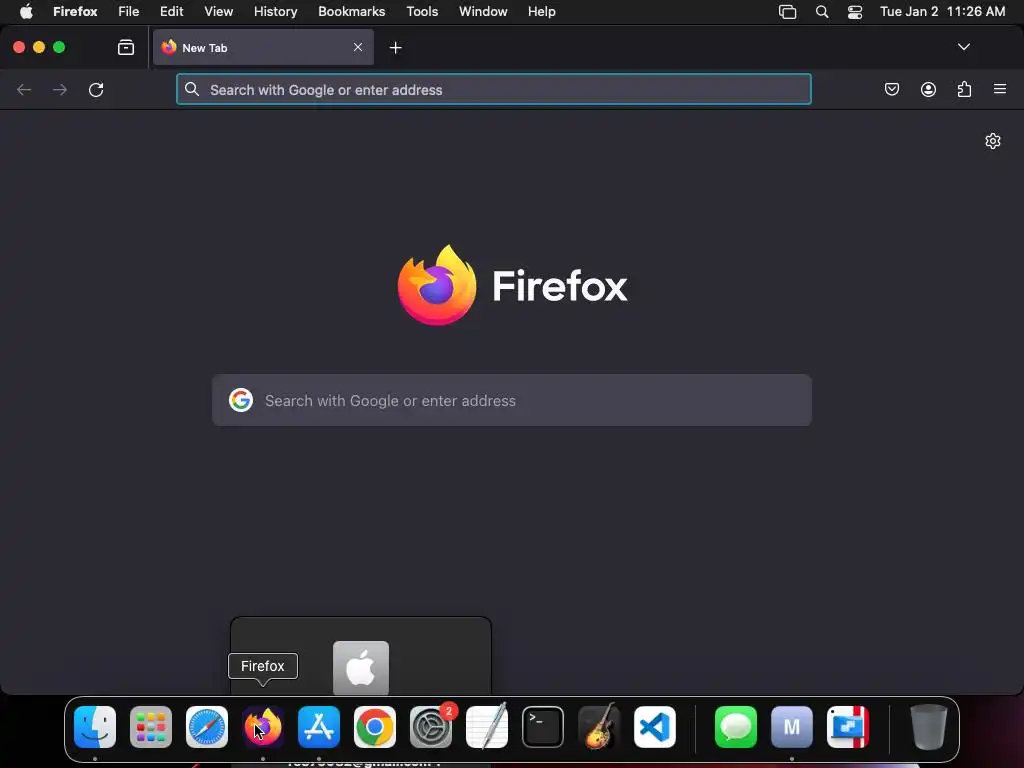
Task: Click the Apple logo thumbnail above the Dock
Action: [361, 667]
